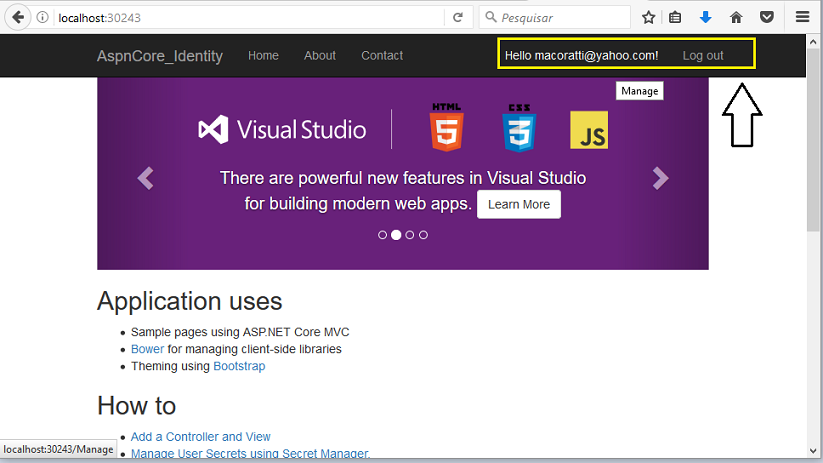The image size is (823, 463).
Task: Click the Visual Studio logo in carousel
Action: (282, 130)
